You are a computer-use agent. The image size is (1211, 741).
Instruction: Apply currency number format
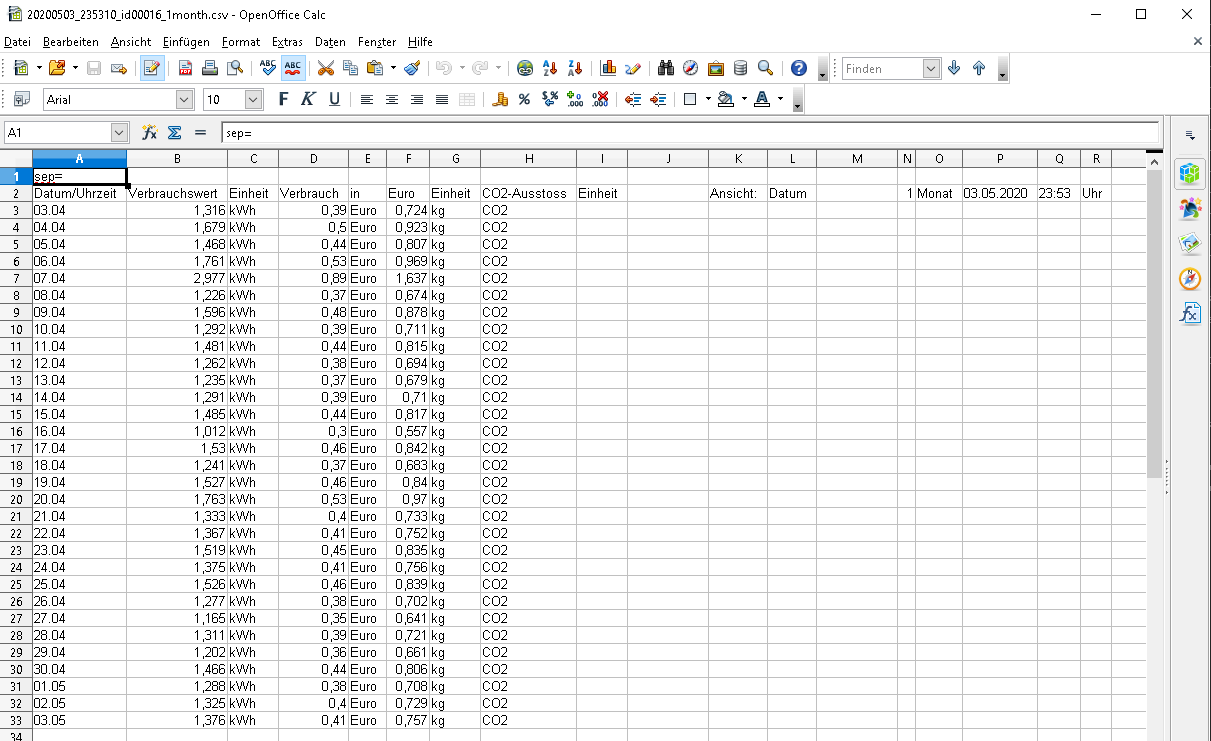(x=501, y=99)
